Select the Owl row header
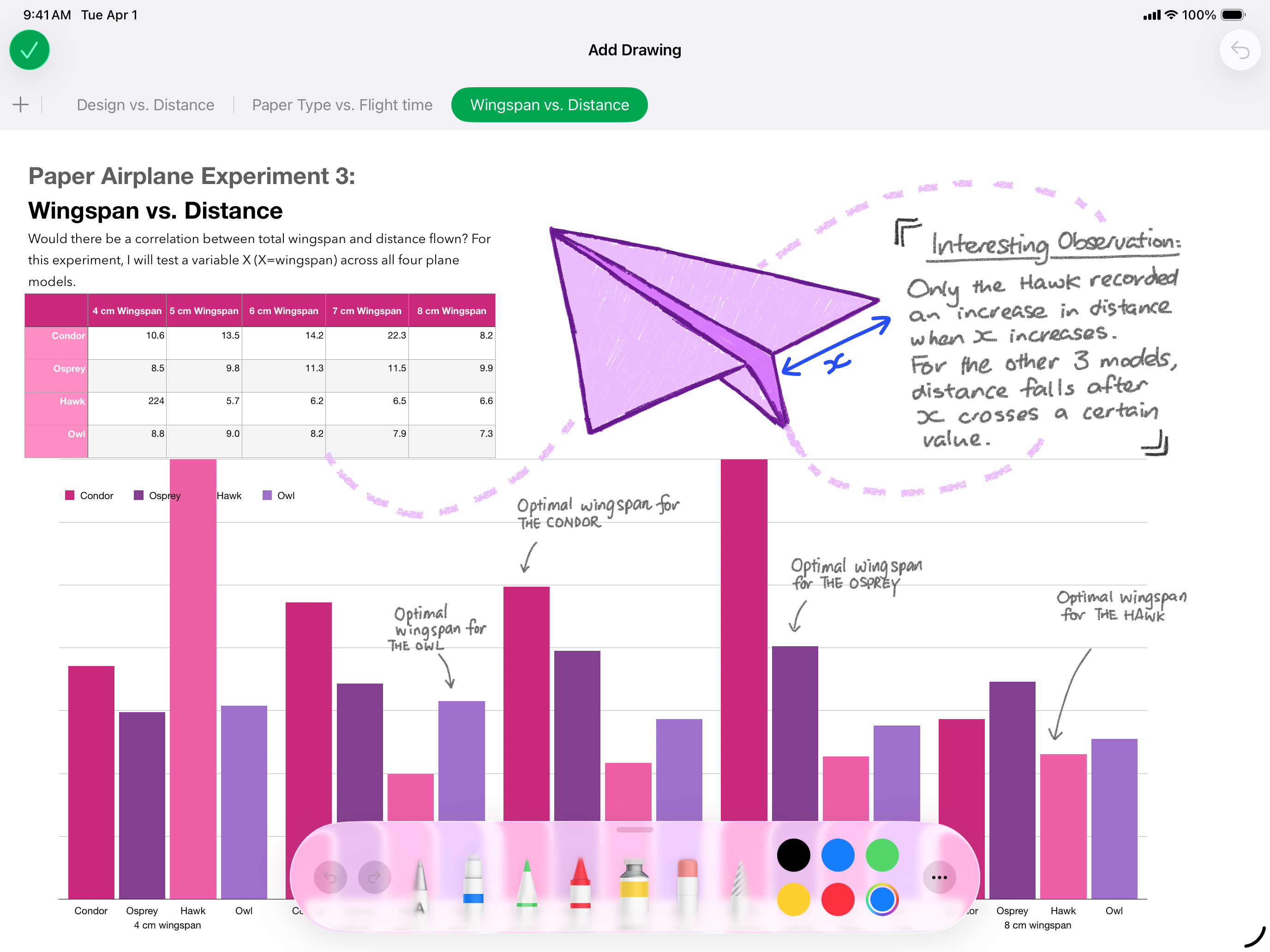Screen dimensions: 1270x952 coord(56,440)
